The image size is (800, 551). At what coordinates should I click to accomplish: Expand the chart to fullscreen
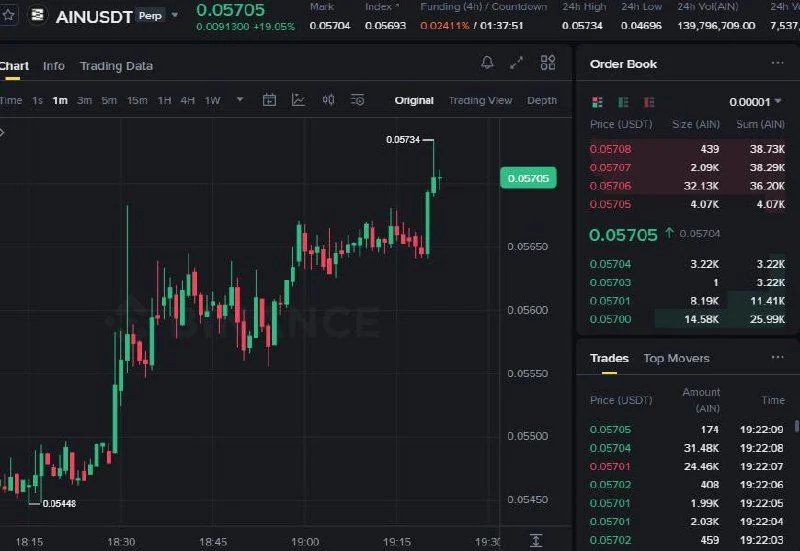[516, 63]
